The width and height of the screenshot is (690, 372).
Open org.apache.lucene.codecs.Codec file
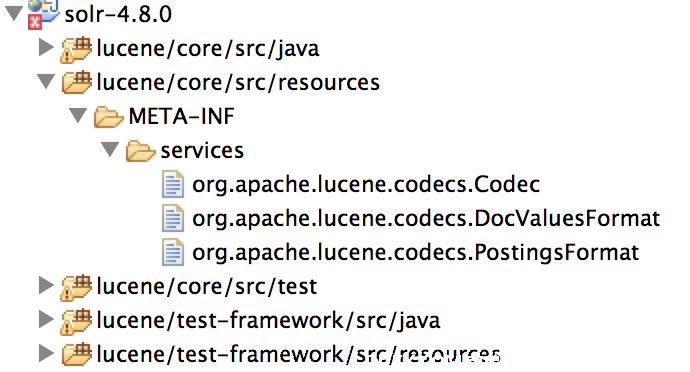coord(366,184)
